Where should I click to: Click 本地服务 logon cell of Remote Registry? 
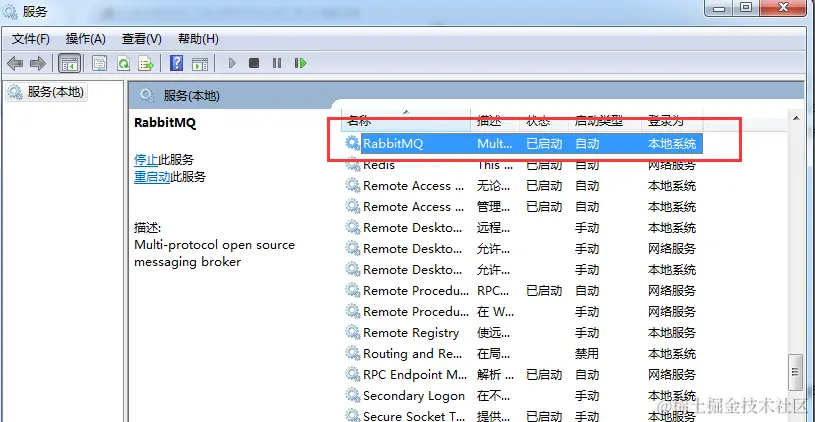(x=672, y=333)
